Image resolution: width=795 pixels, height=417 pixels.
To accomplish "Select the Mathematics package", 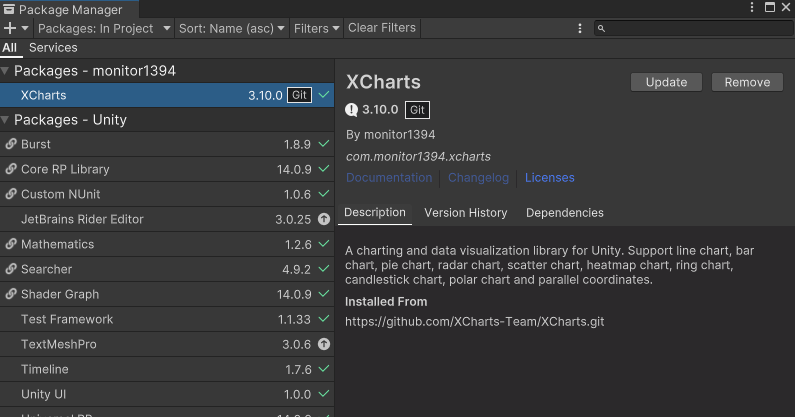I will click(x=167, y=245).
